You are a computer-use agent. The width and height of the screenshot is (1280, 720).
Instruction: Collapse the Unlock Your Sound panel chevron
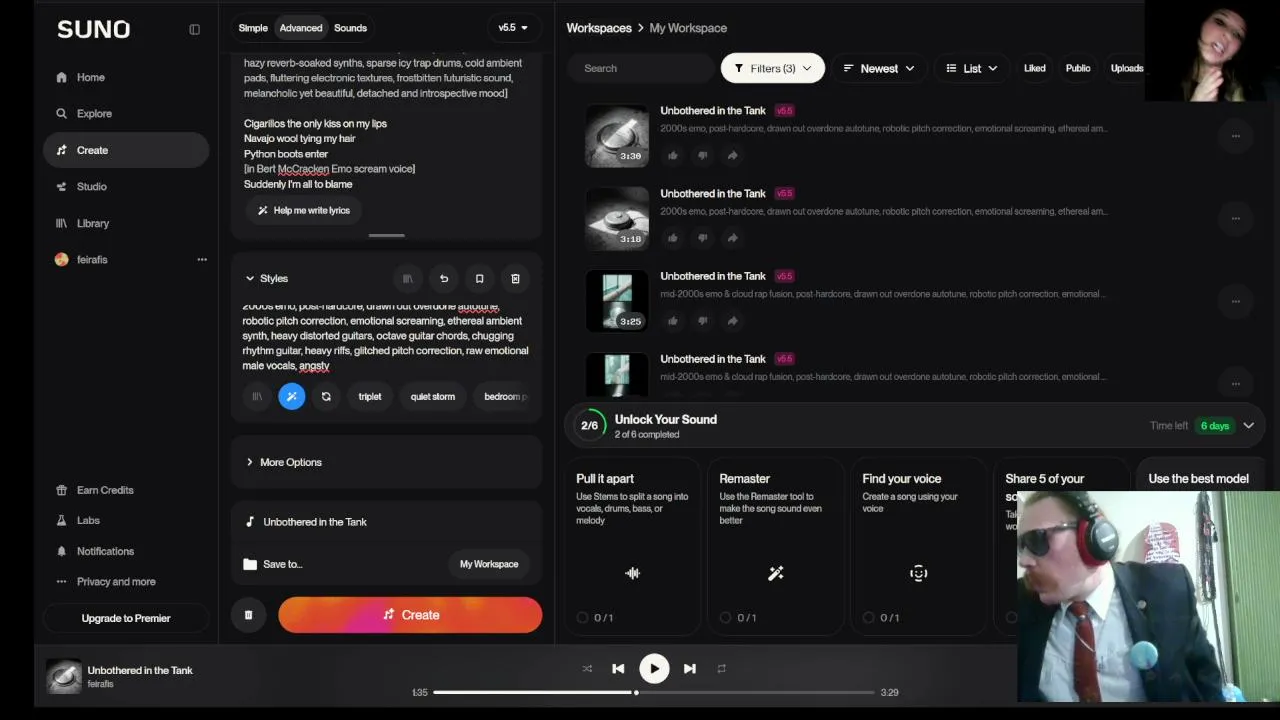pyautogui.click(x=1248, y=426)
